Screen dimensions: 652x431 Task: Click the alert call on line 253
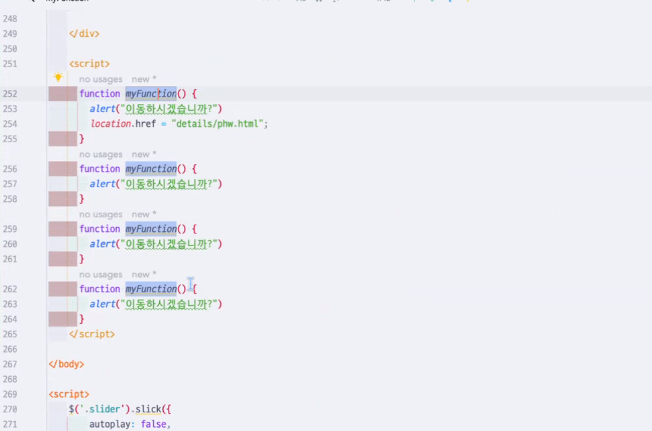[102, 108]
